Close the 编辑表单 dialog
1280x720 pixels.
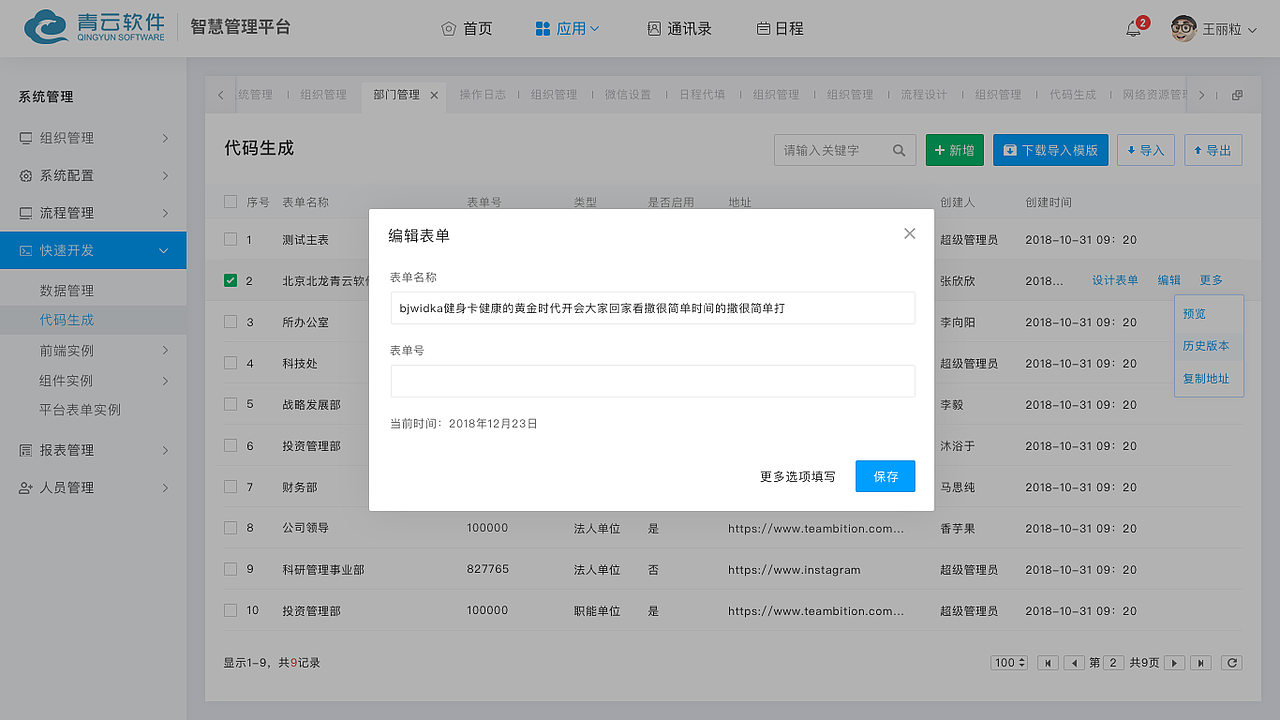(909, 233)
